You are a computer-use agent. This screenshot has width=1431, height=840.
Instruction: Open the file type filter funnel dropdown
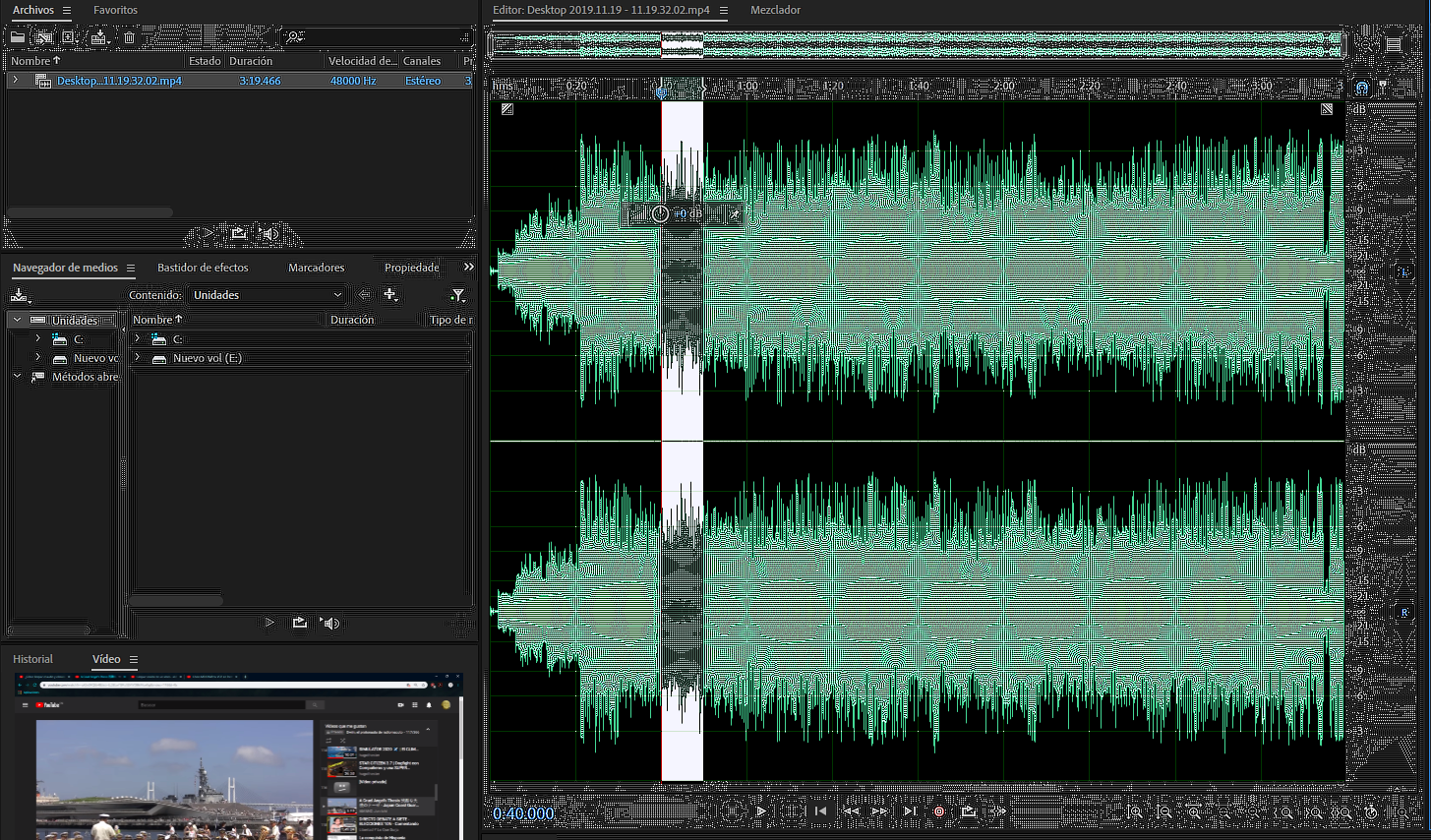[x=458, y=295]
